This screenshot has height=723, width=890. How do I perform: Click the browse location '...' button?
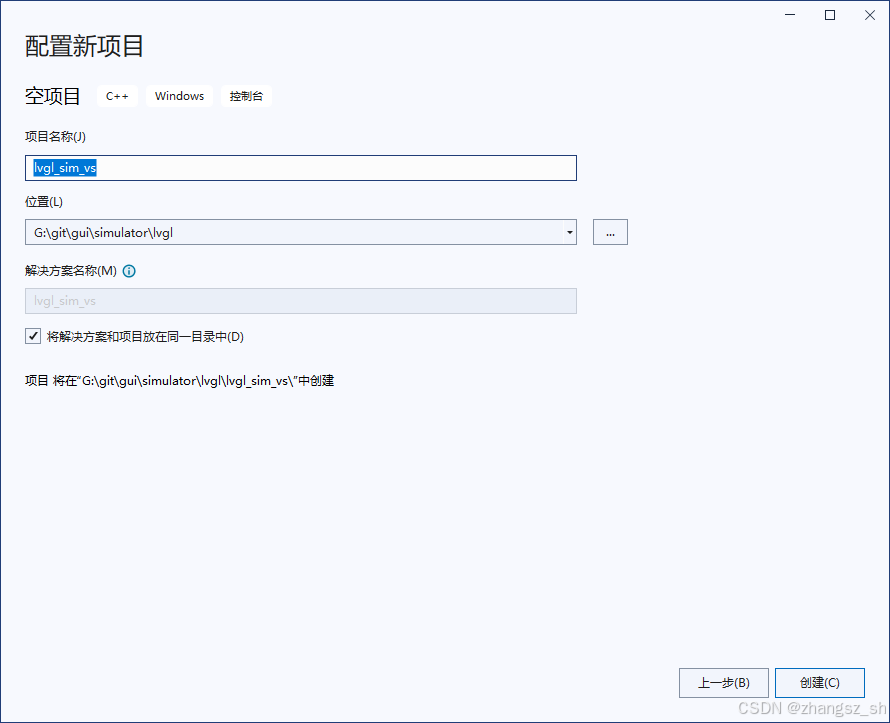point(610,232)
